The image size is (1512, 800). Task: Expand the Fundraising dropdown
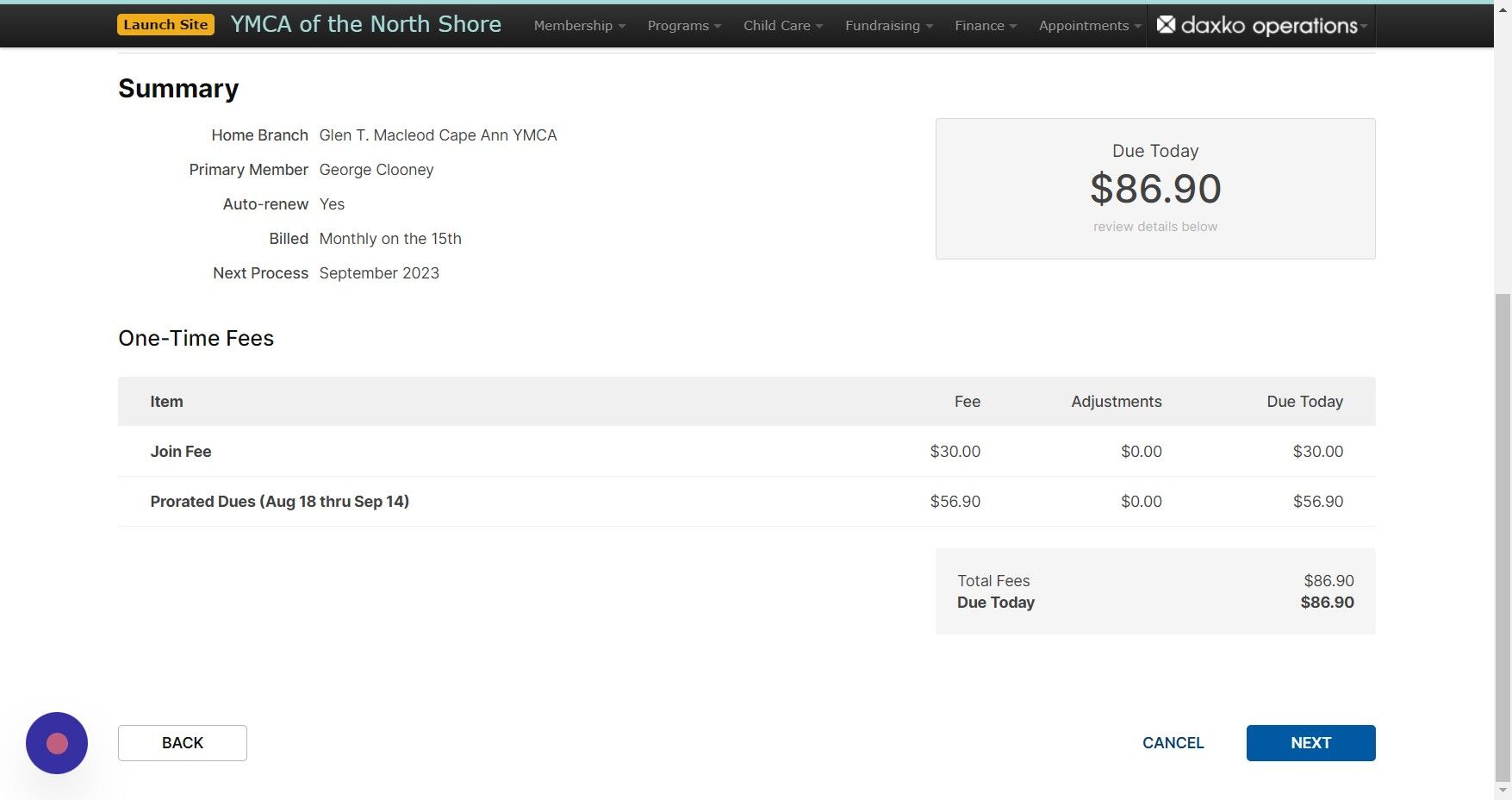(x=887, y=25)
